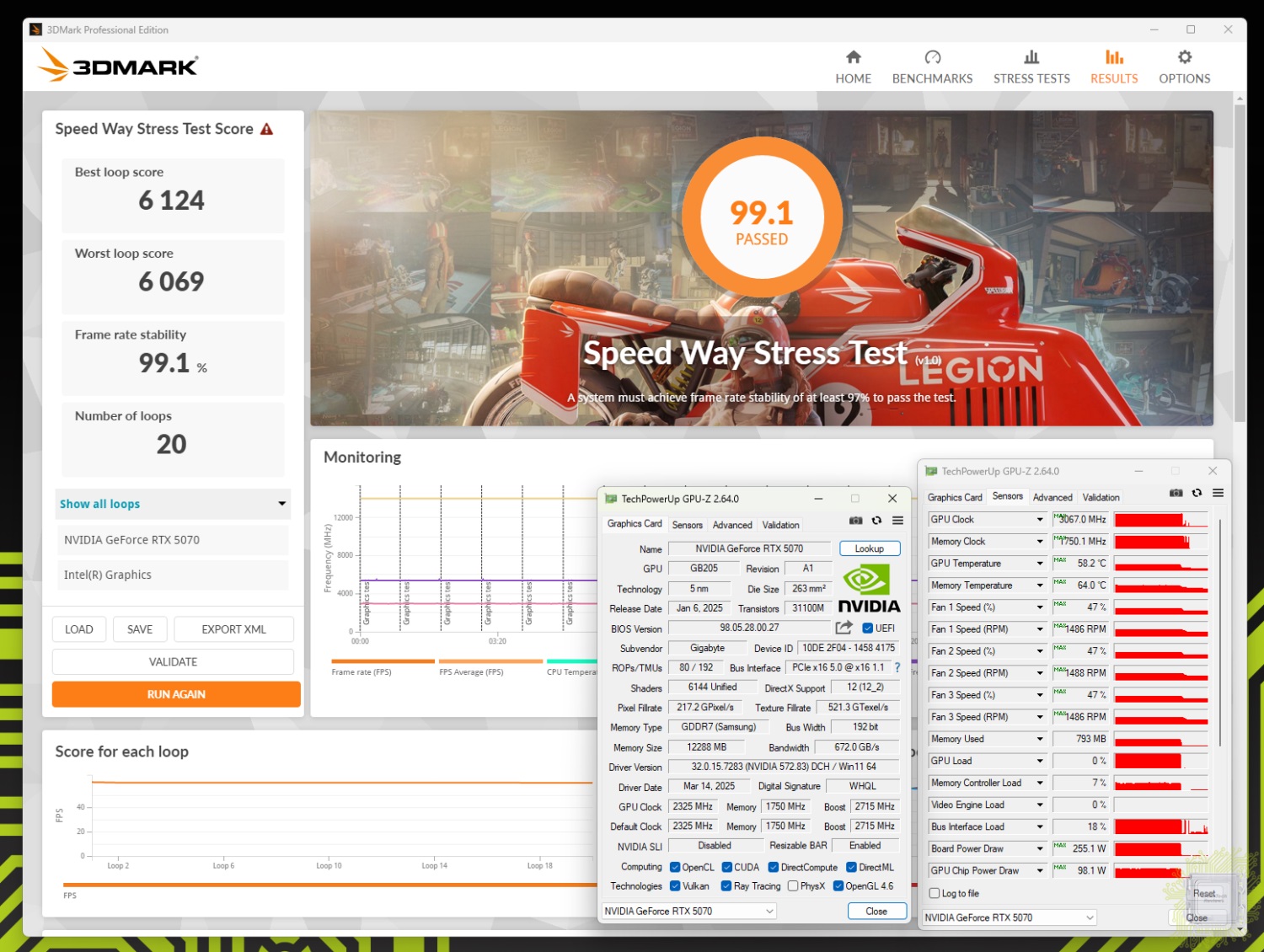Select Intel(R) Graphics in 3DMark list
This screenshot has height=952, width=1264.
[173, 575]
